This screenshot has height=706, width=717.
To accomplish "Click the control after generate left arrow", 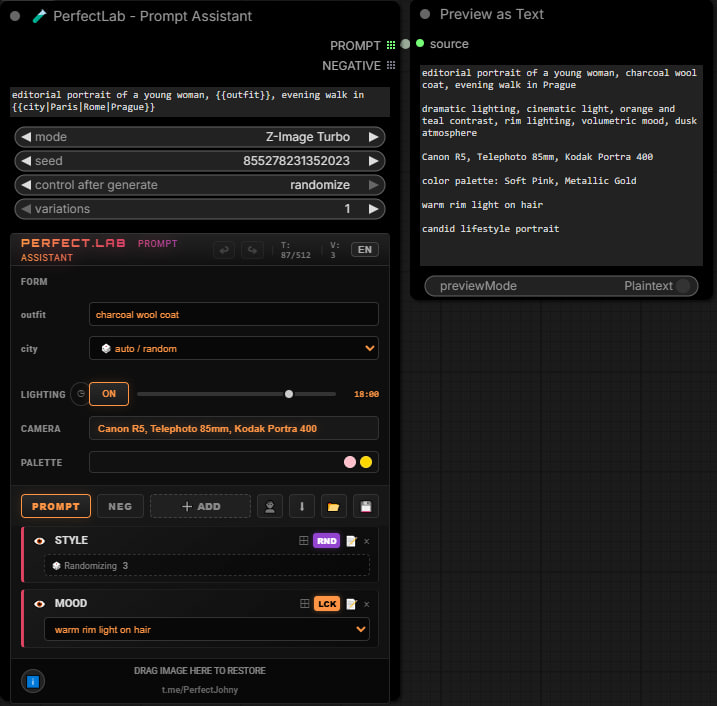I will click(x=27, y=185).
